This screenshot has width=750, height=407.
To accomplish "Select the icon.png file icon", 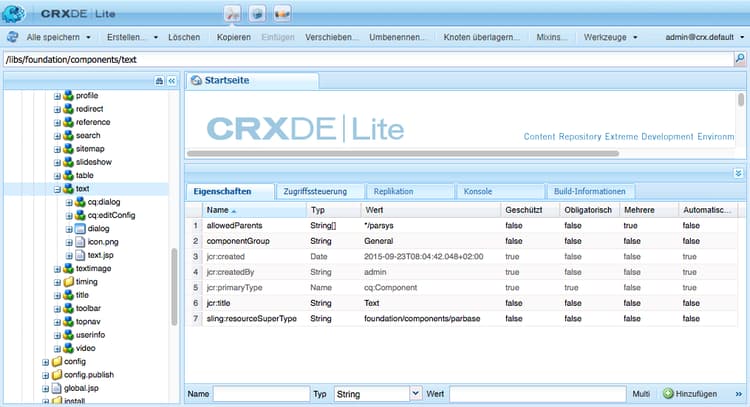I will coord(80,242).
